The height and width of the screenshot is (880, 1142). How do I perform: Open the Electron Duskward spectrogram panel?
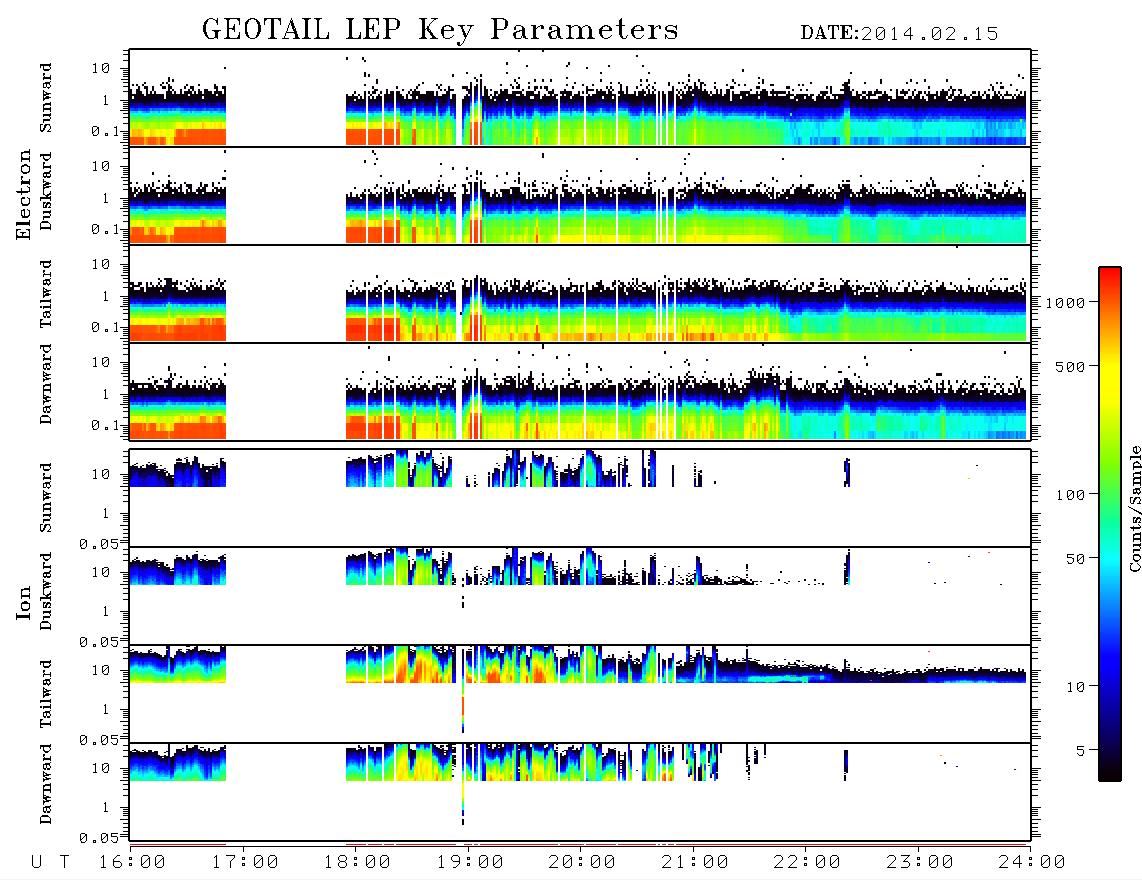[580, 195]
